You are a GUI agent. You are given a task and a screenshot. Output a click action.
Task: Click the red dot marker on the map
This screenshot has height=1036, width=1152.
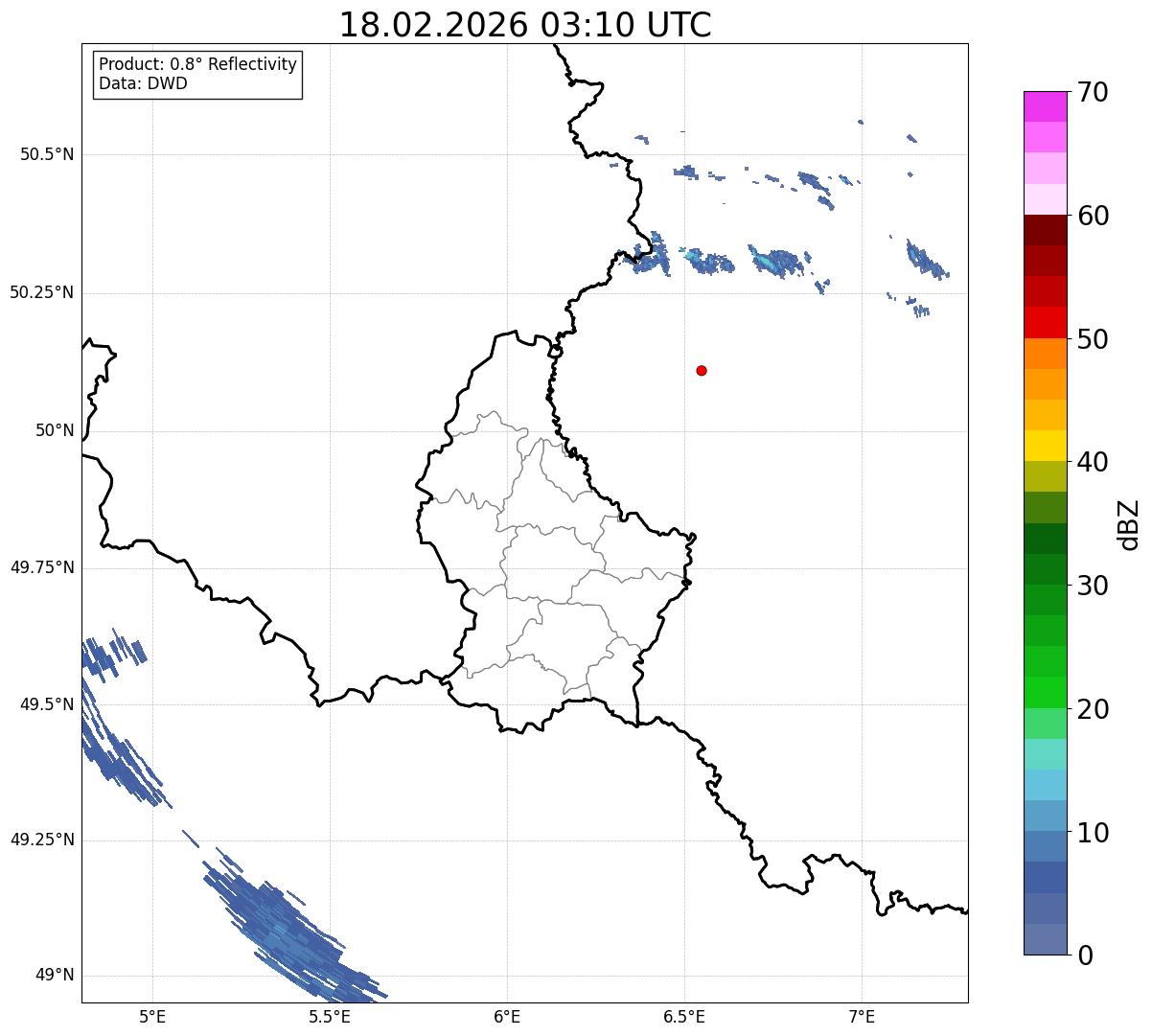[702, 370]
